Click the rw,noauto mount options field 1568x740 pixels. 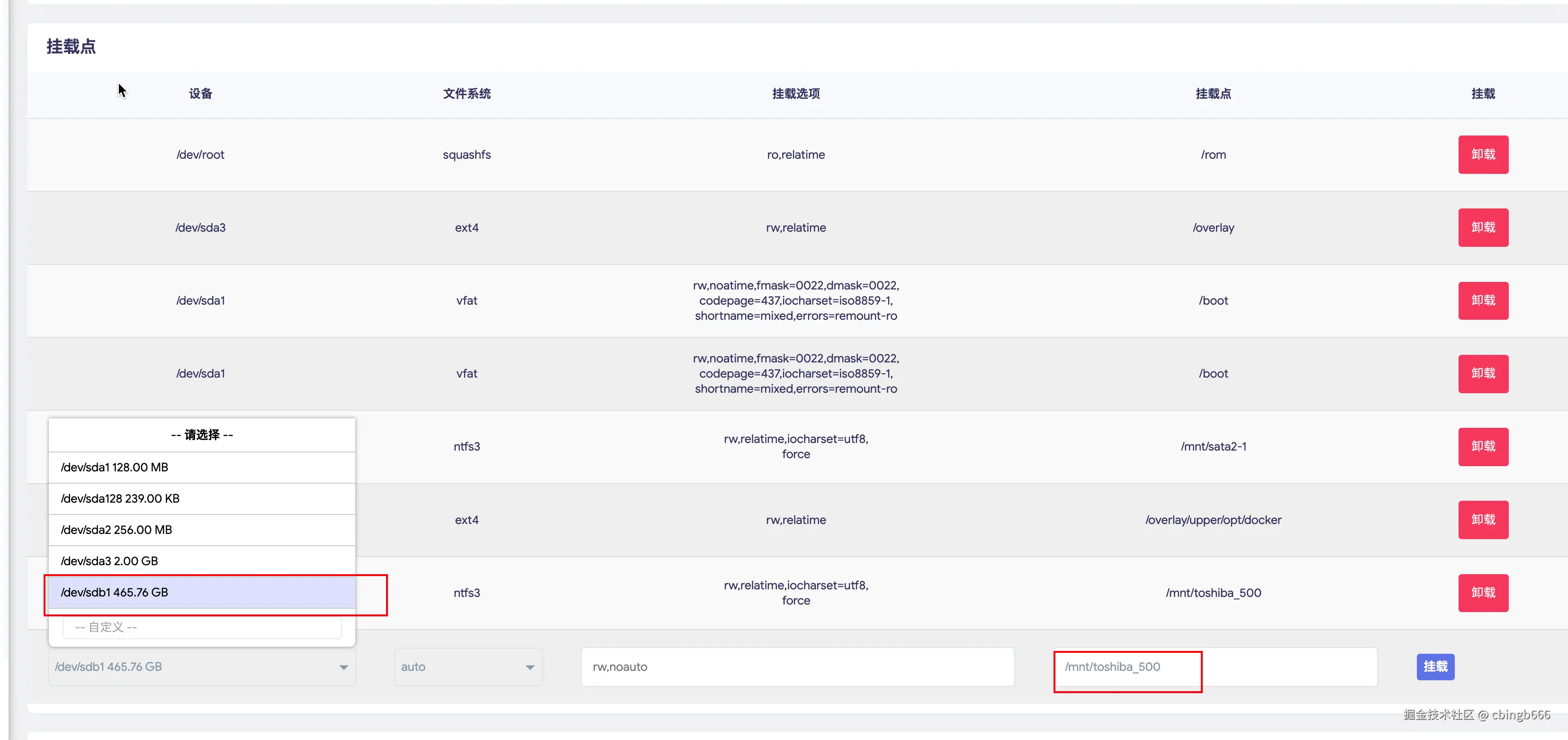(x=797, y=667)
